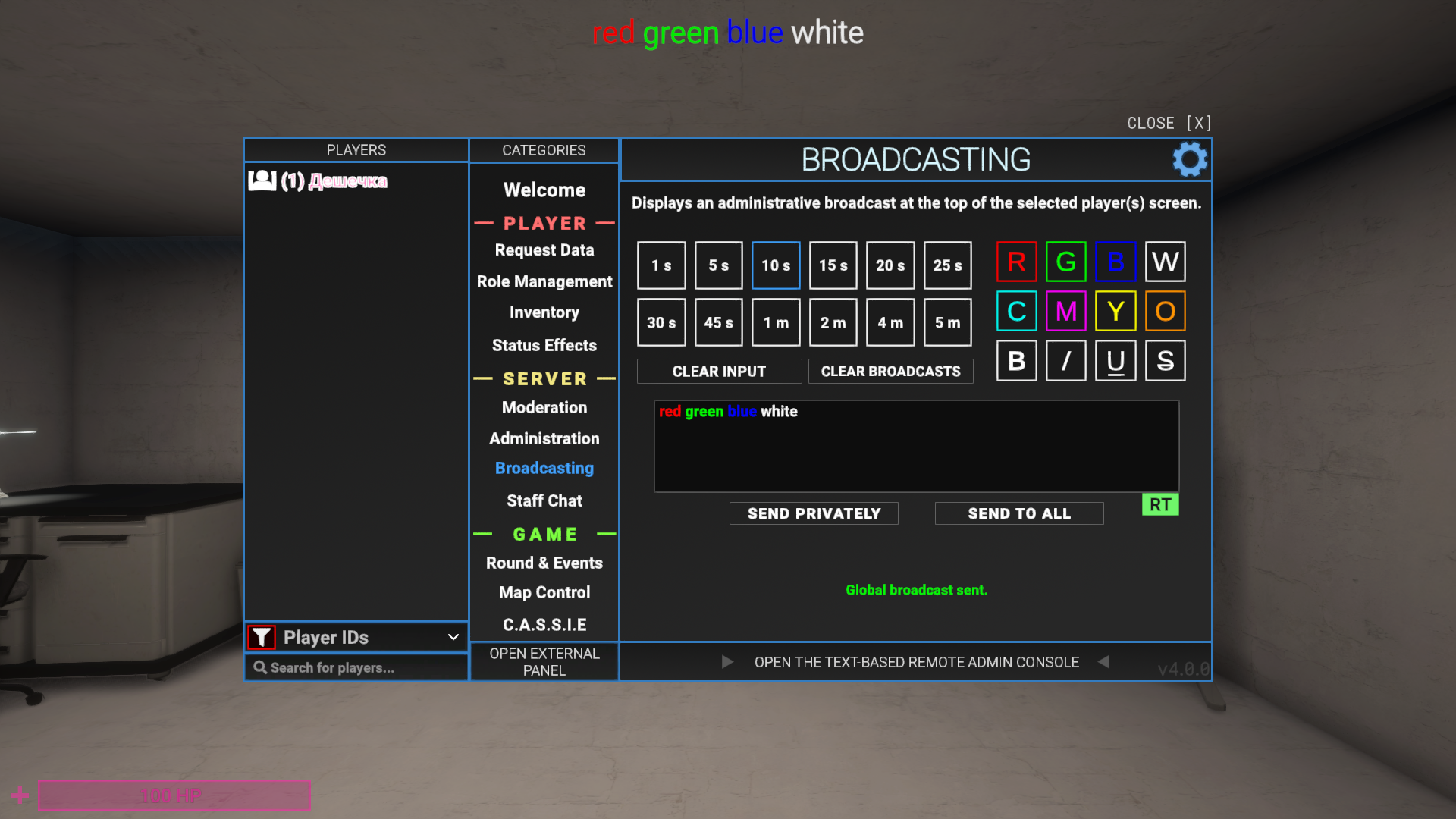Click the CLEAR BROADCASTS button
1456x819 pixels.
890,371
